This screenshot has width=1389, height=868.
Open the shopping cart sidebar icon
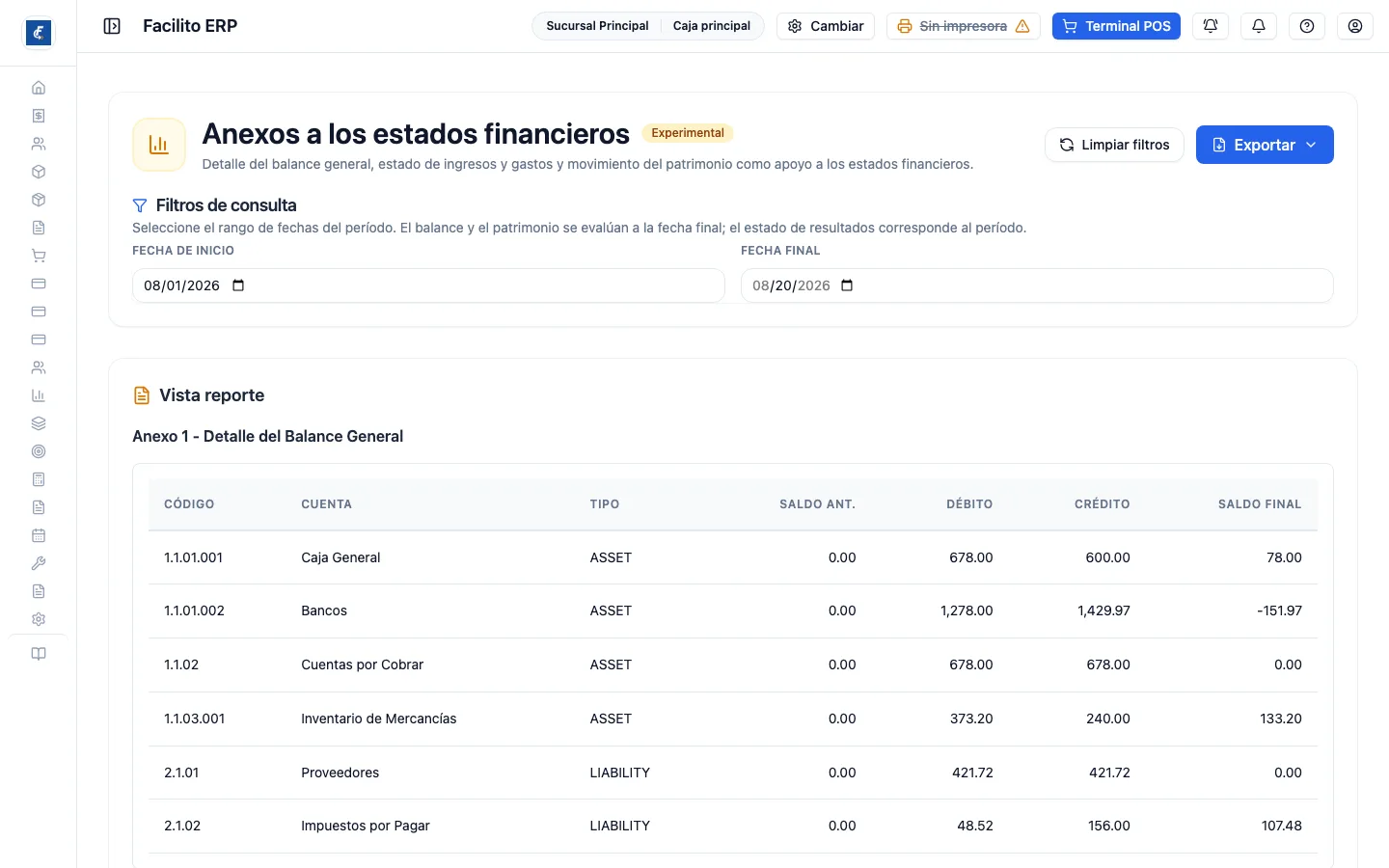click(39, 256)
